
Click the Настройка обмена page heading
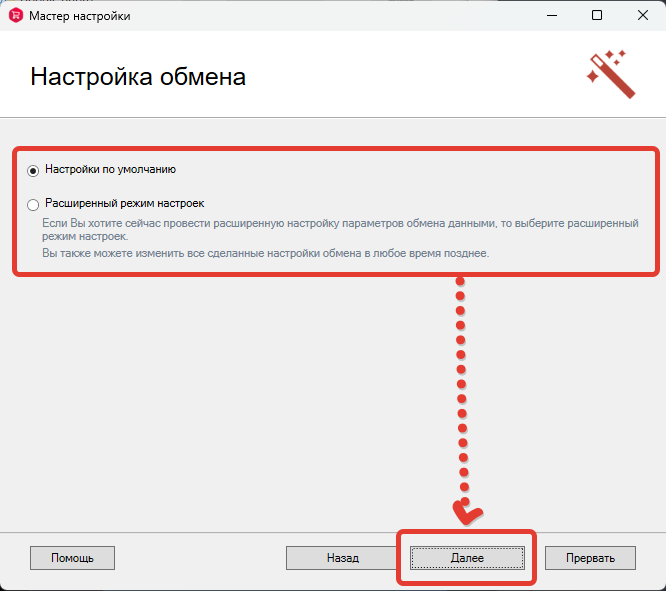tap(138, 77)
